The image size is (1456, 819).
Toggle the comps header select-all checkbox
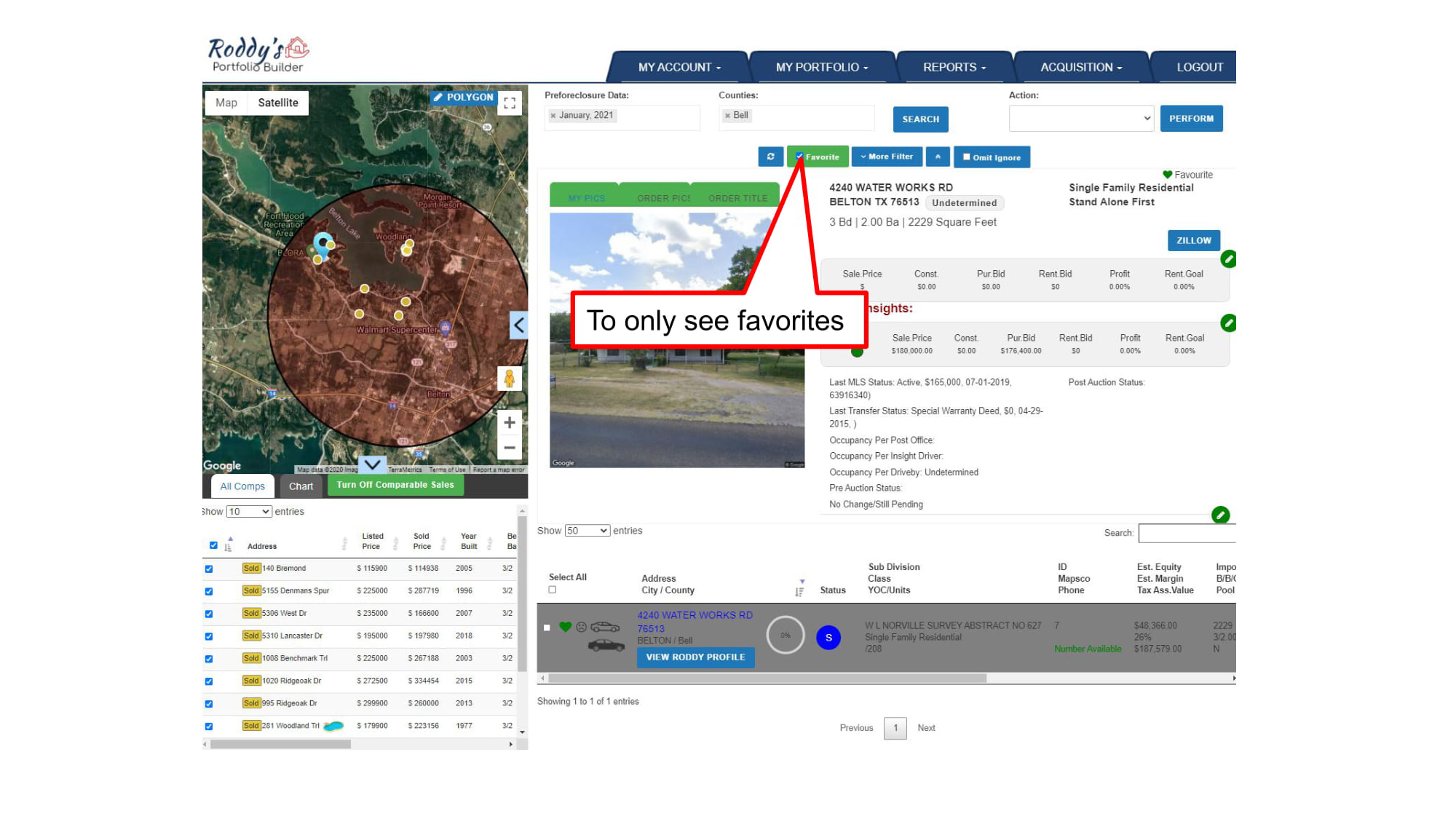coord(213,545)
